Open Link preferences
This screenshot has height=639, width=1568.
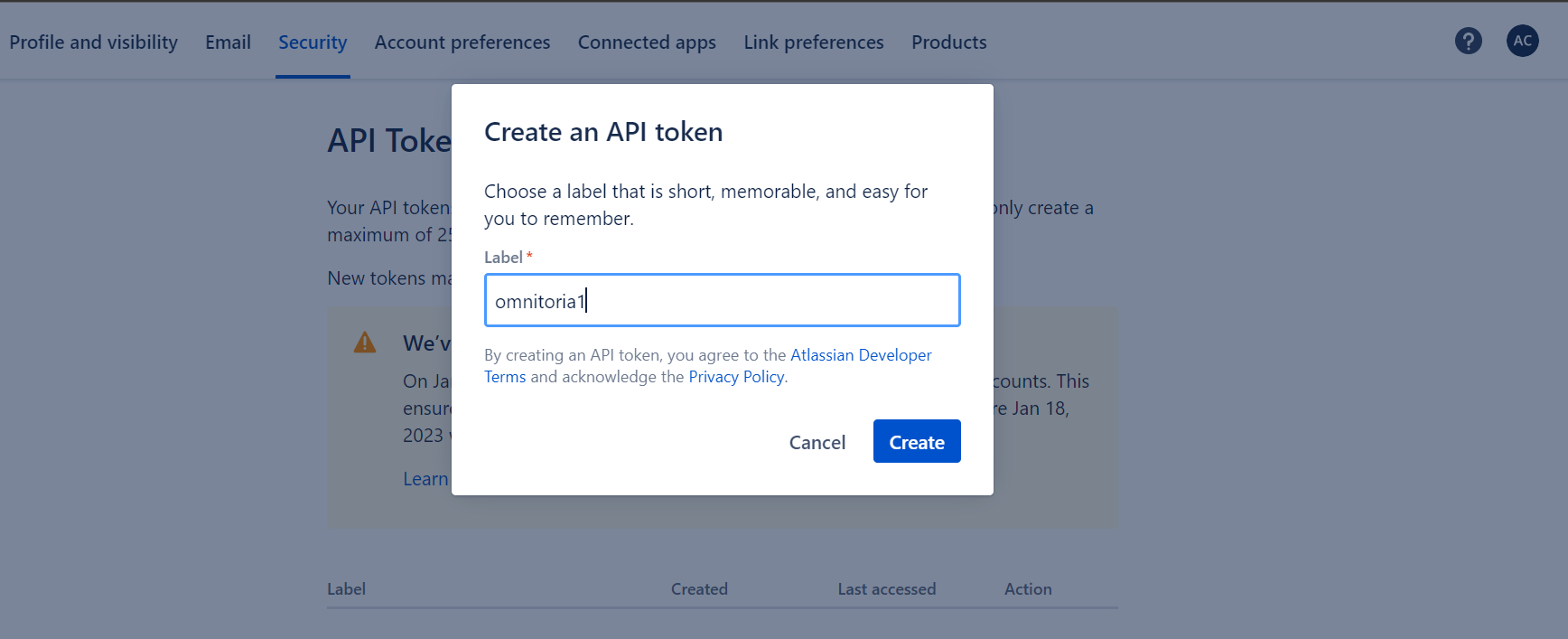(x=813, y=42)
